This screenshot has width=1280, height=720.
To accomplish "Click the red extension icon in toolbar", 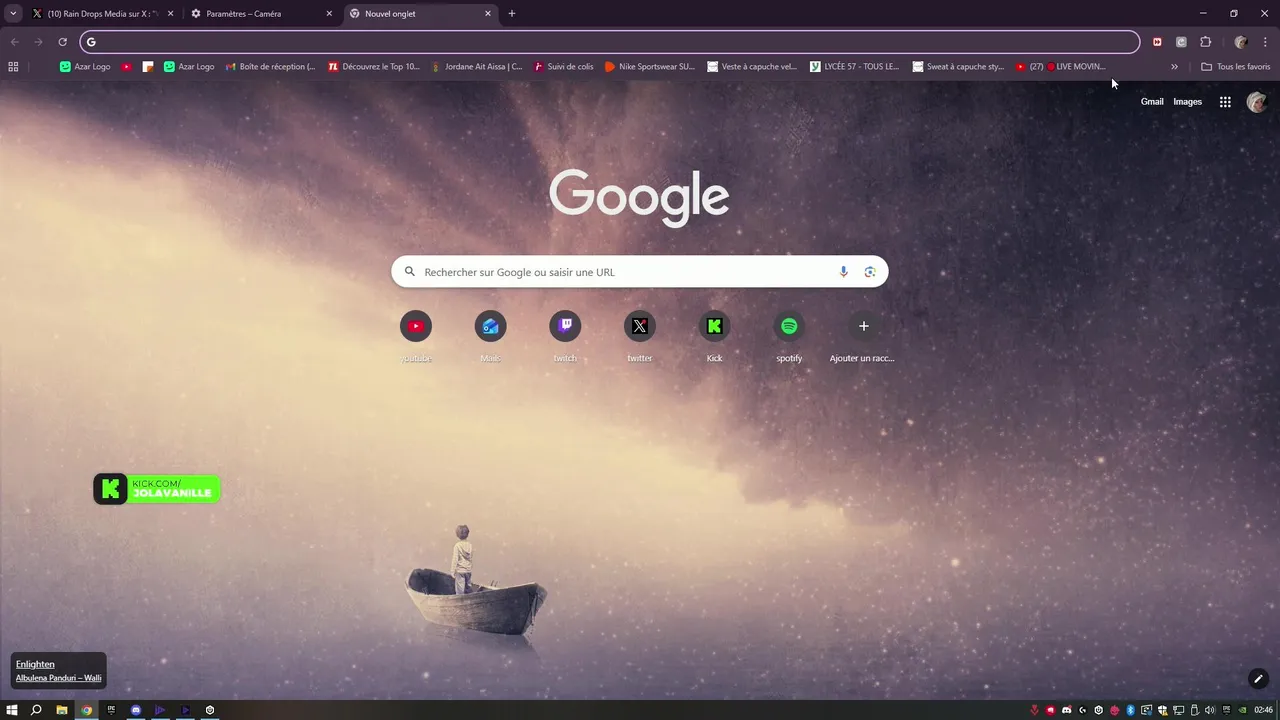I will [1157, 42].
